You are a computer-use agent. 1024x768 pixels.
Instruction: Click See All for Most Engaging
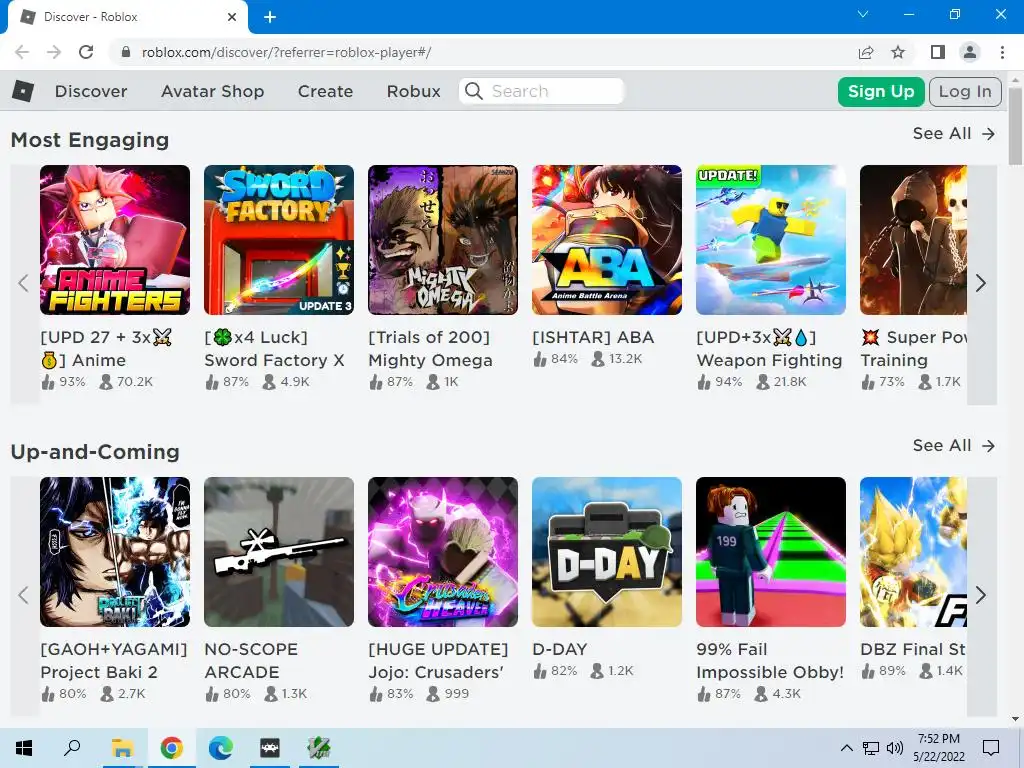(953, 133)
